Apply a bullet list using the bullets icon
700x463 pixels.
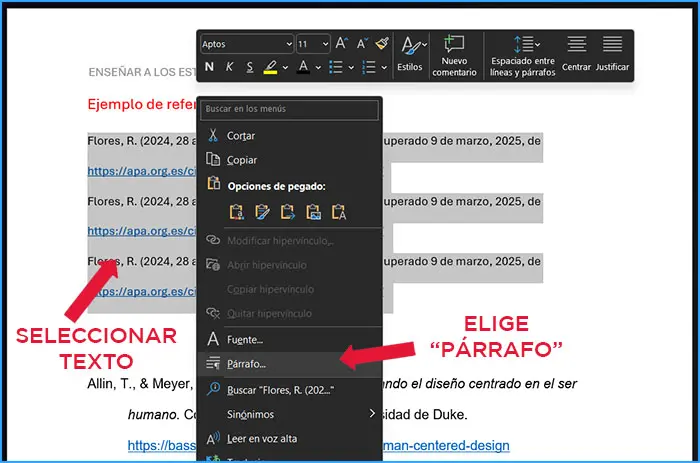pos(336,67)
